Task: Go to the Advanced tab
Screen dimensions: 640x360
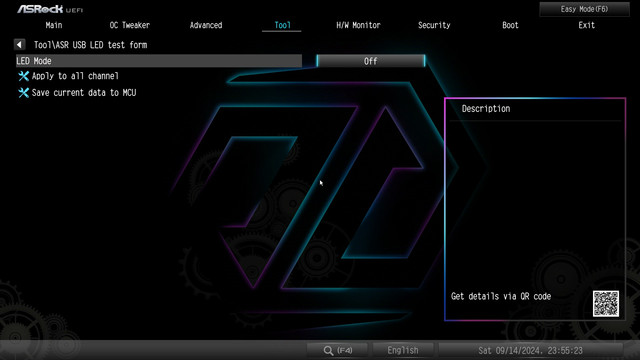Action: coord(206,25)
